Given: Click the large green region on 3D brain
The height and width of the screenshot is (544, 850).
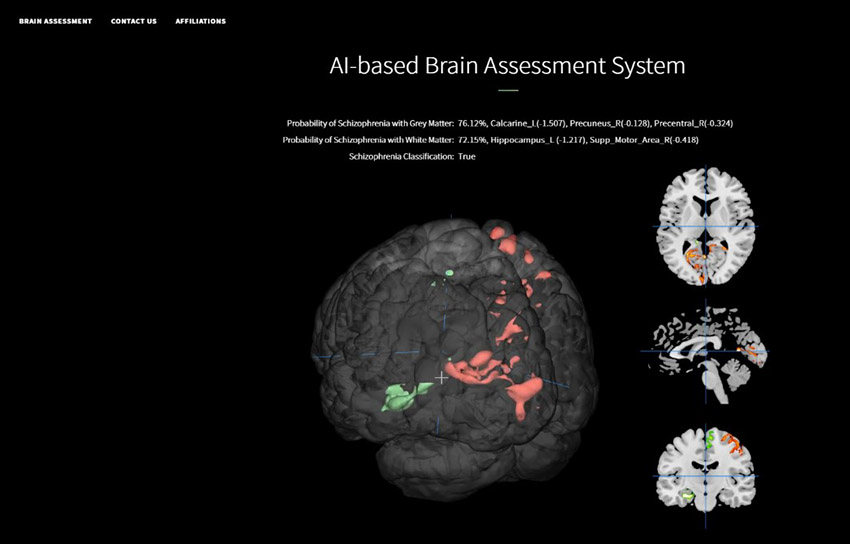Looking at the screenshot, I should pyautogui.click(x=407, y=397).
